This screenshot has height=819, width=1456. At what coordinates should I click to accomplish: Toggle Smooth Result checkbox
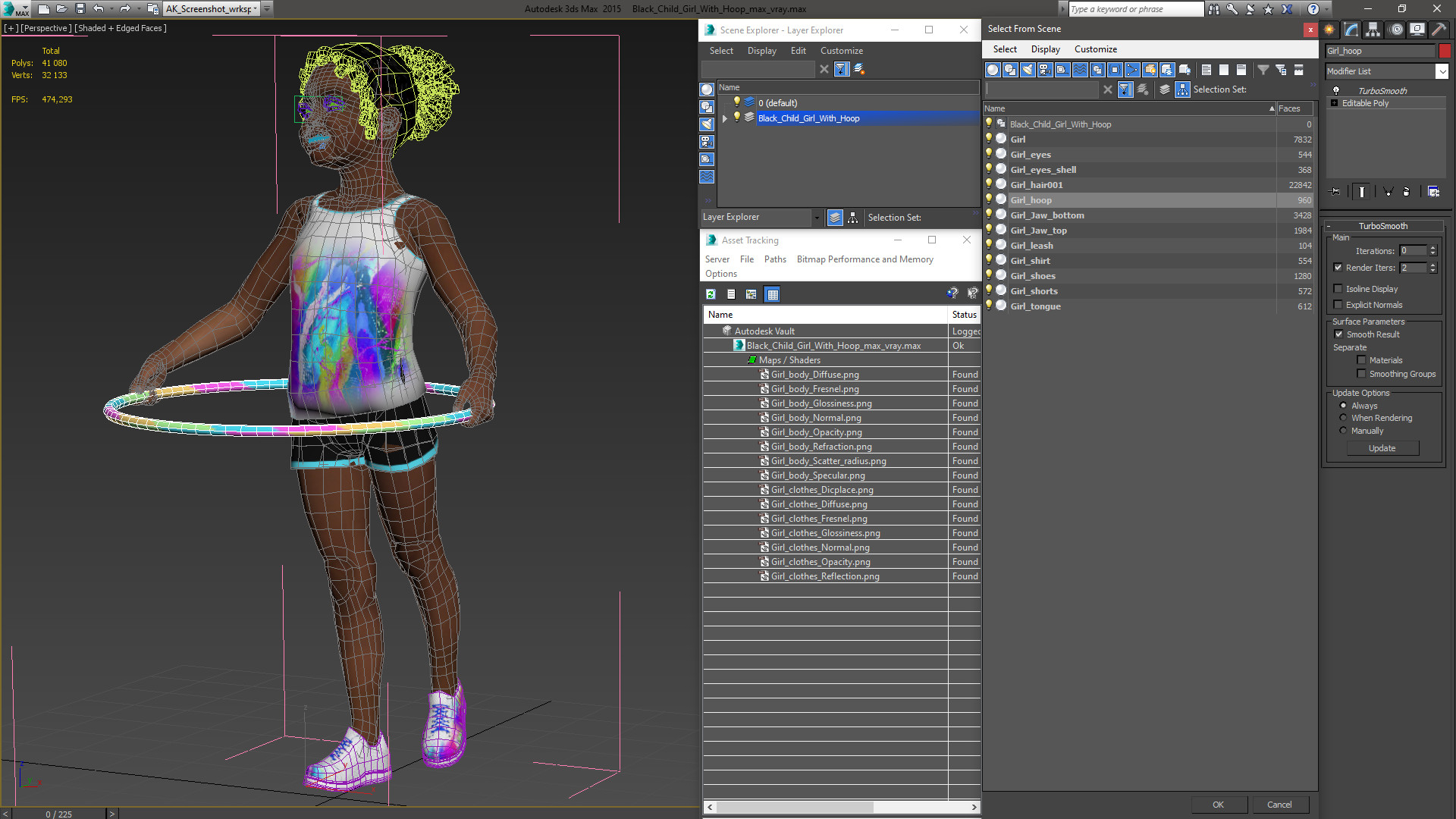click(1338, 334)
